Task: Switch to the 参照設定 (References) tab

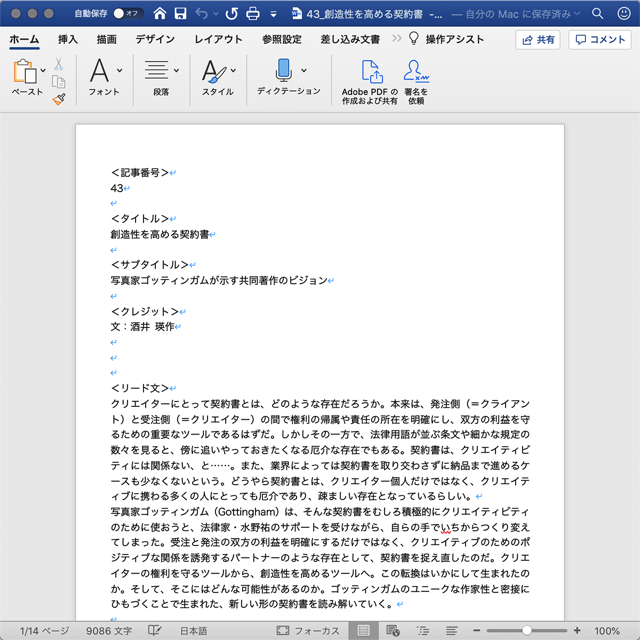Action: tap(281, 40)
